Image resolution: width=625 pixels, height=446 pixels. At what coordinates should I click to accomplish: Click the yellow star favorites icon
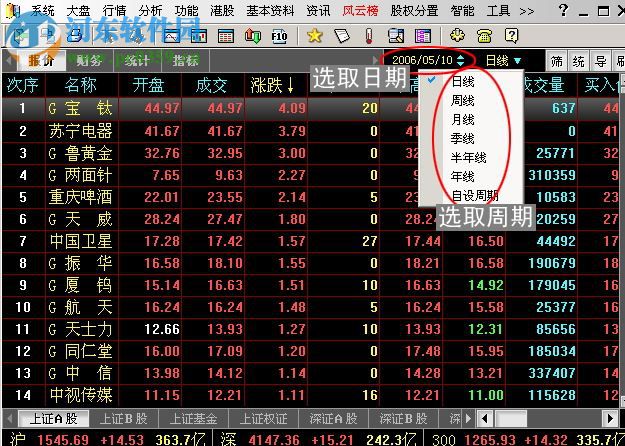(314, 36)
